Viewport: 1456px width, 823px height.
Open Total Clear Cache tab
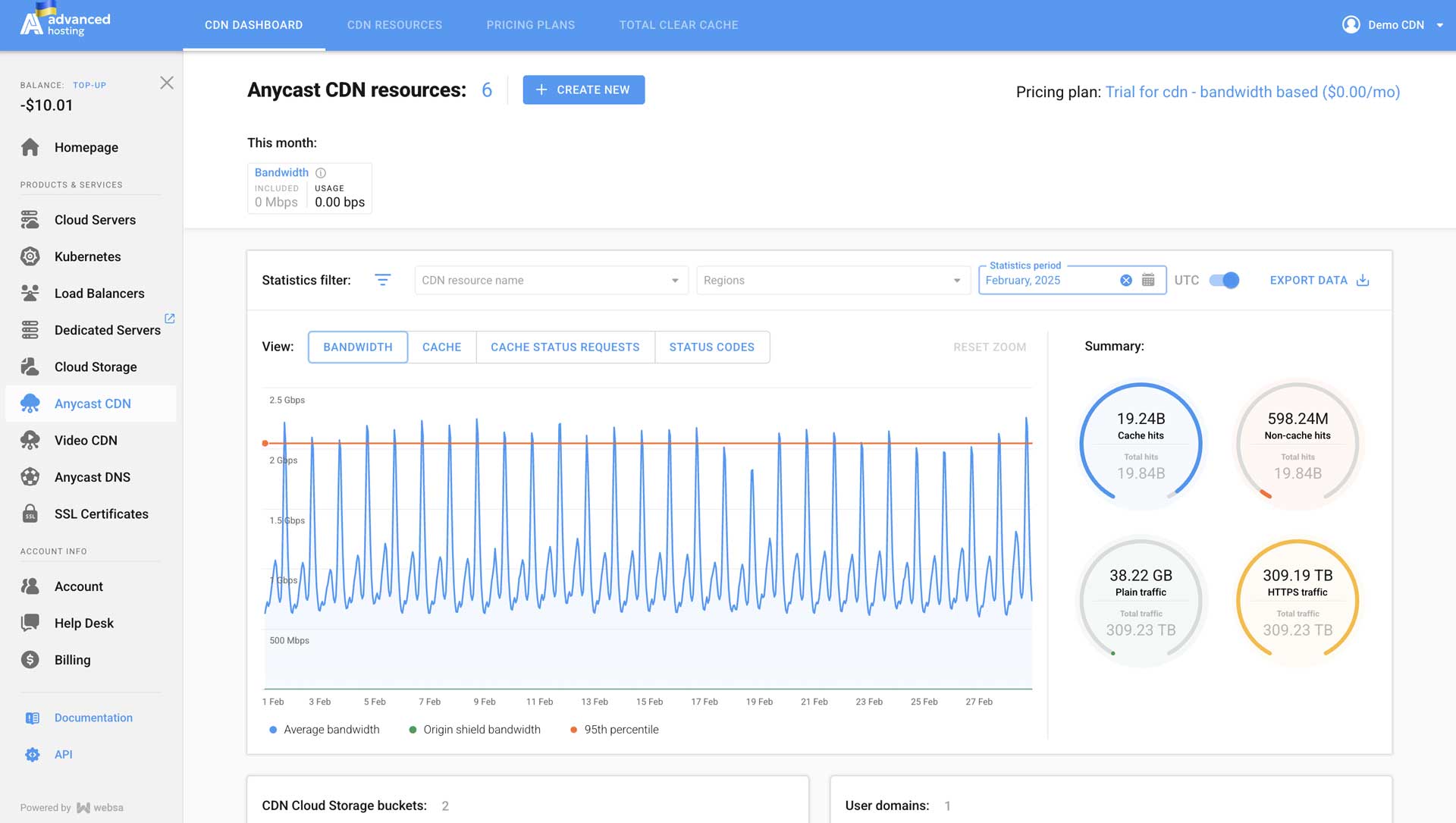(679, 25)
